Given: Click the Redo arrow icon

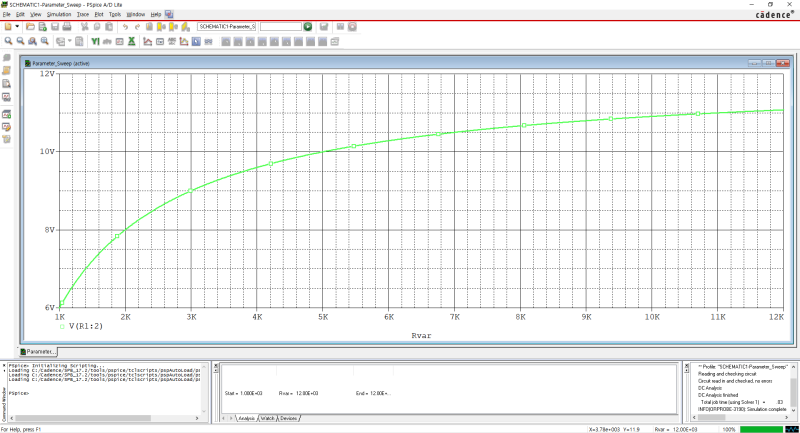Looking at the screenshot, I should pos(137,27).
